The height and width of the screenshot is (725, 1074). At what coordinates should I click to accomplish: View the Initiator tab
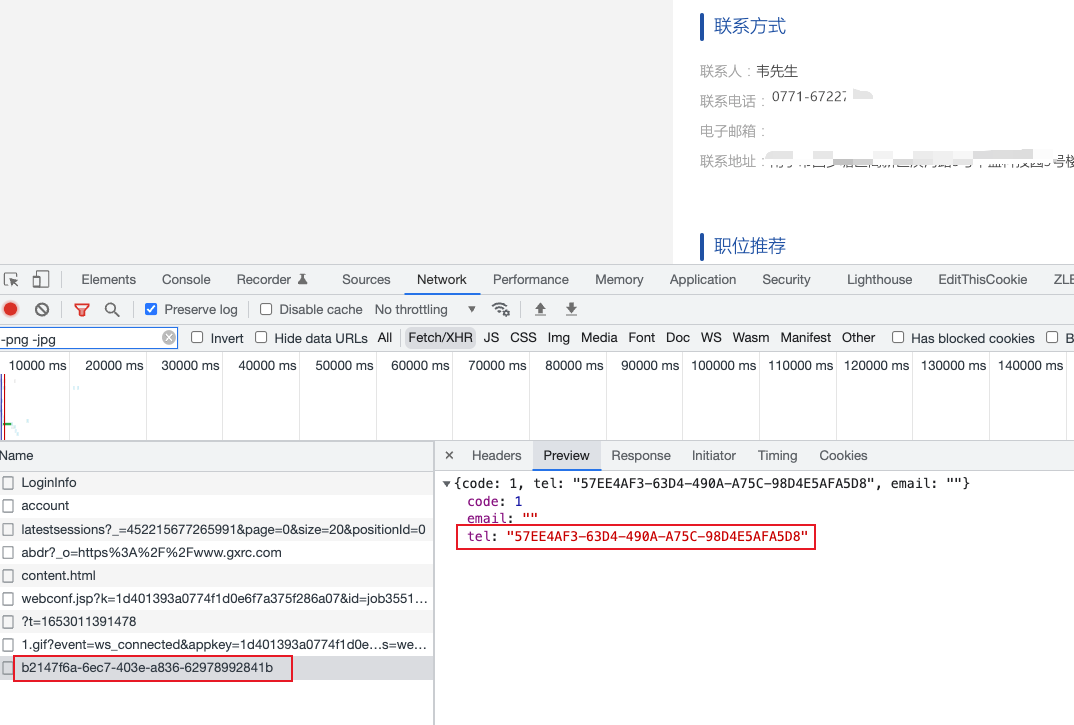coord(713,456)
